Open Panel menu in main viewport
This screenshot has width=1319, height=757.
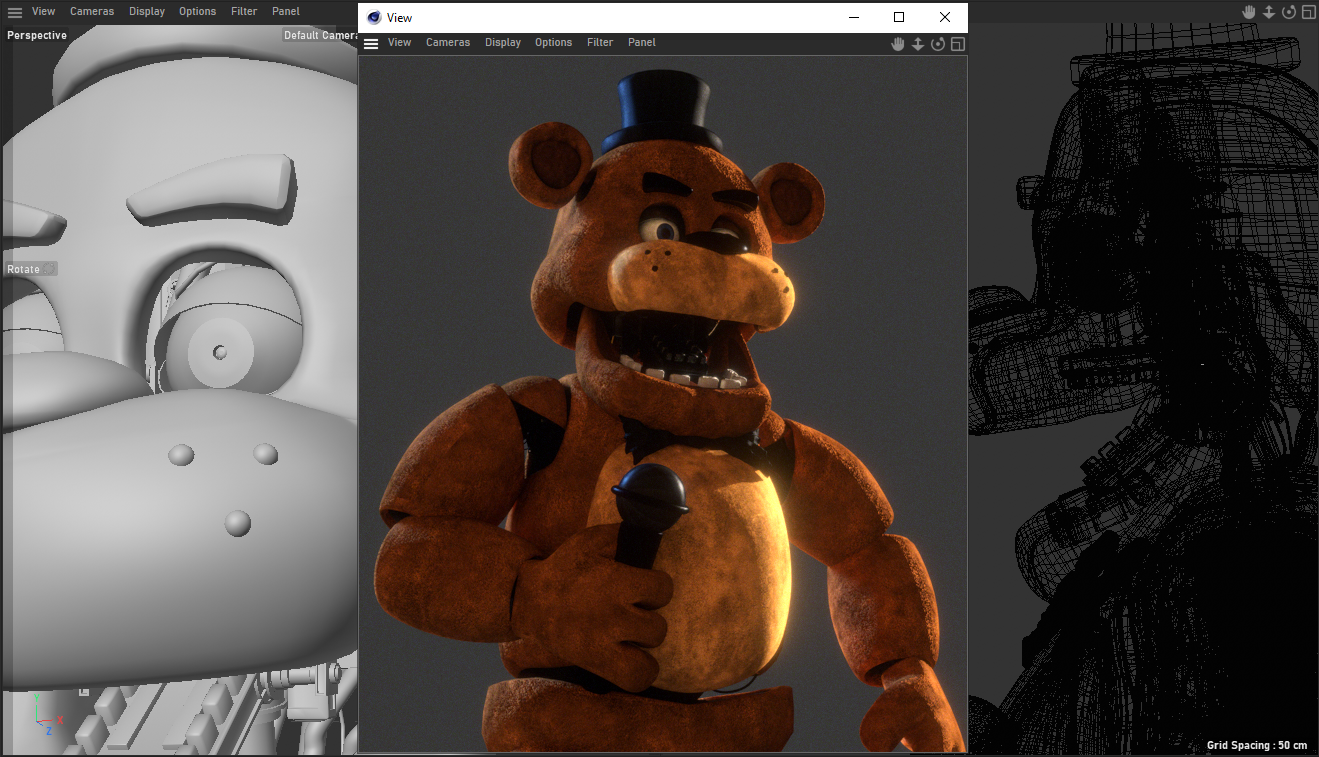point(286,12)
